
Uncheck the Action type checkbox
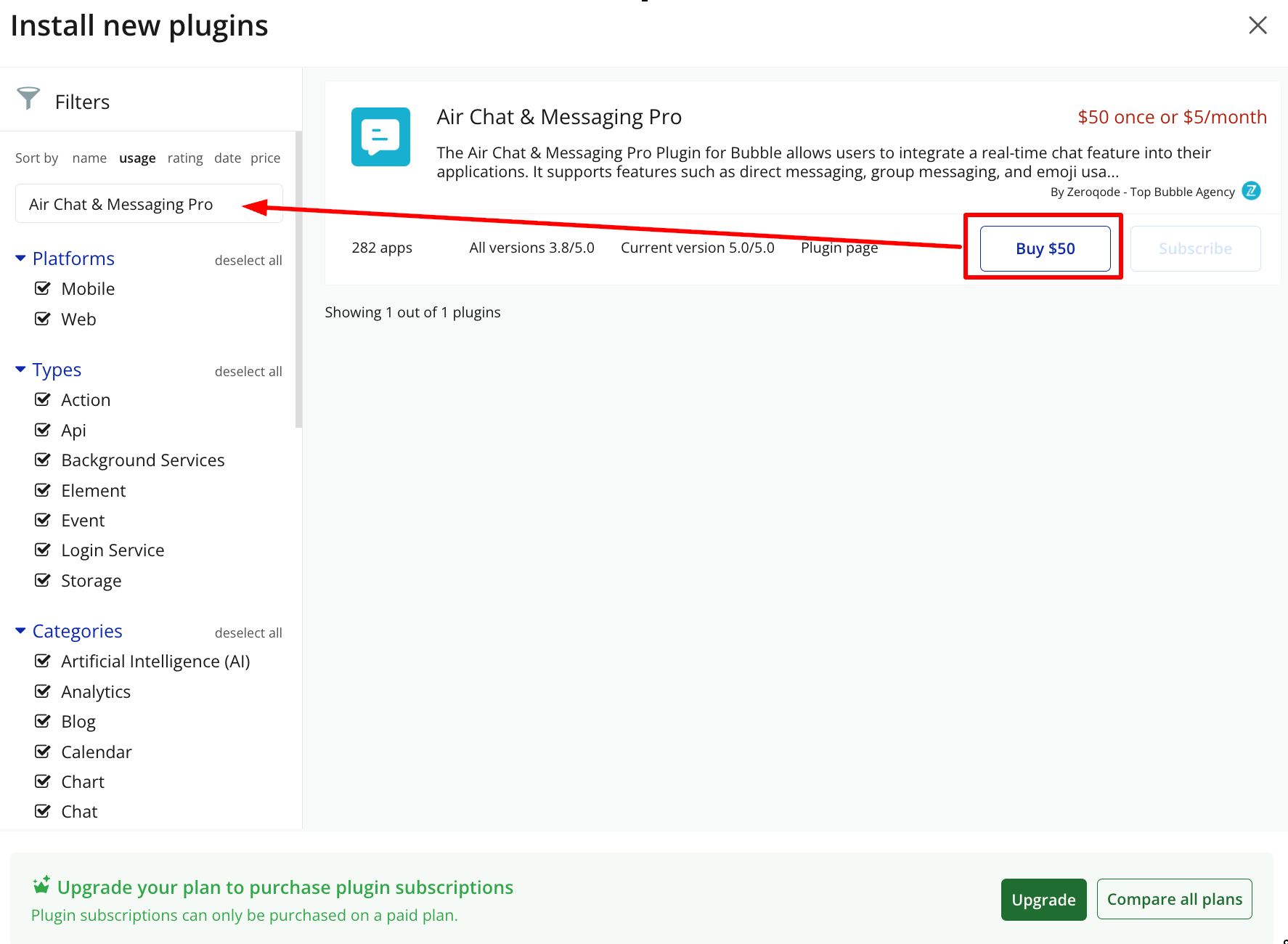tap(43, 399)
